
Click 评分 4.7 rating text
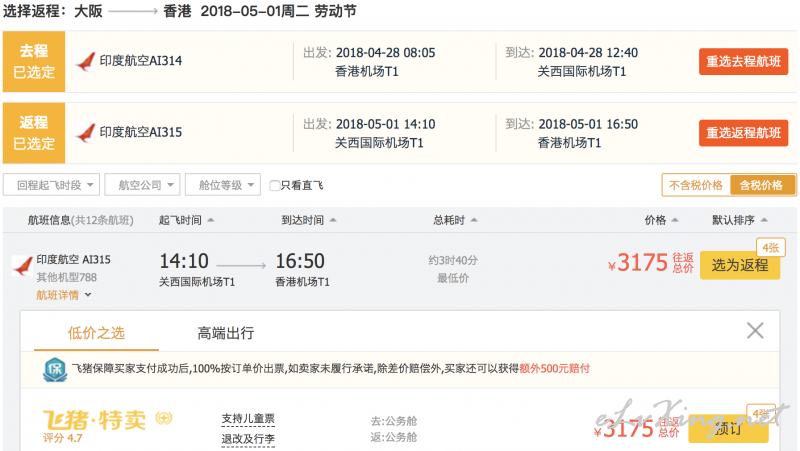[62, 438]
